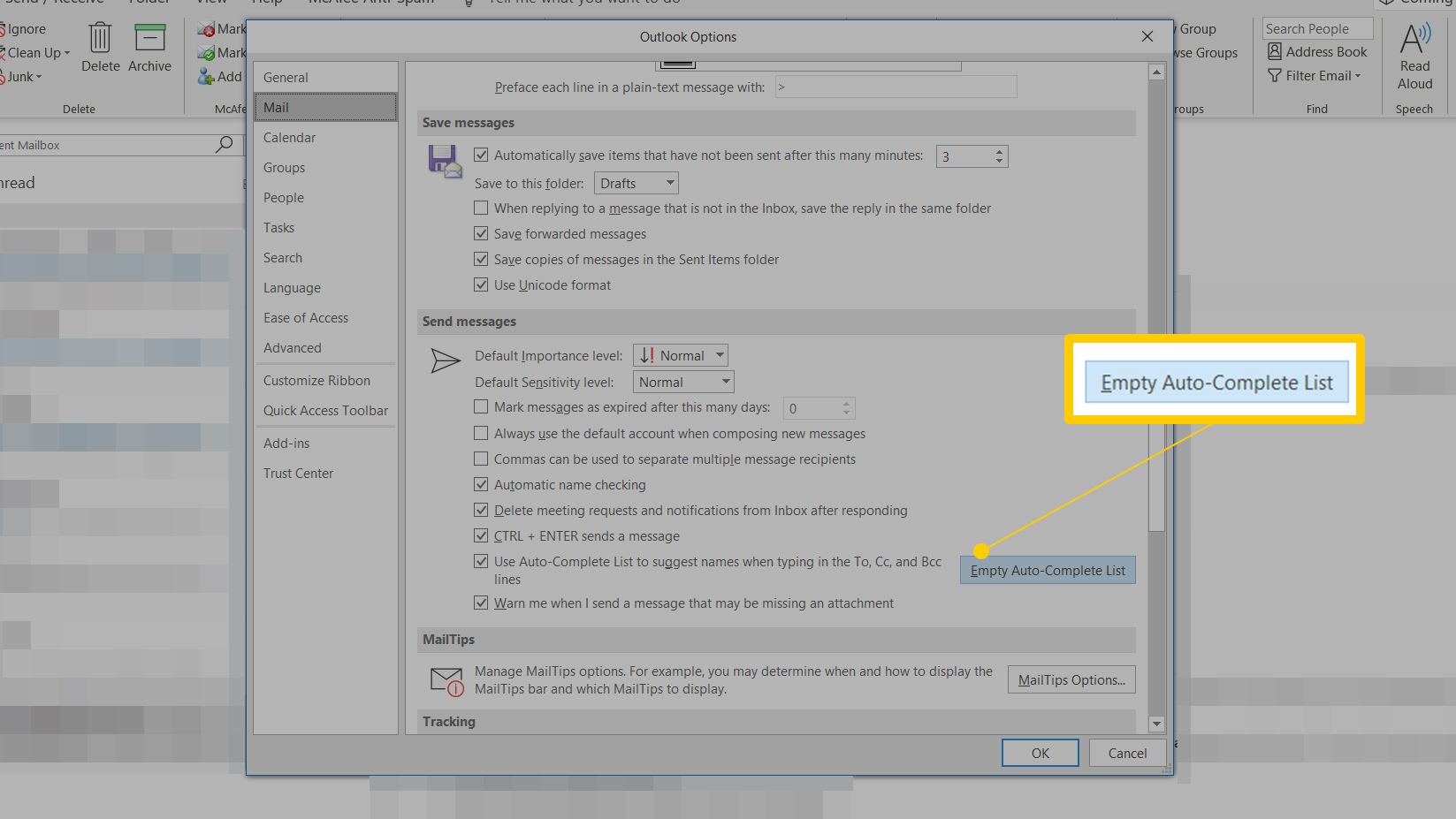Toggle delete meeting requests after responding checkbox

click(x=481, y=510)
